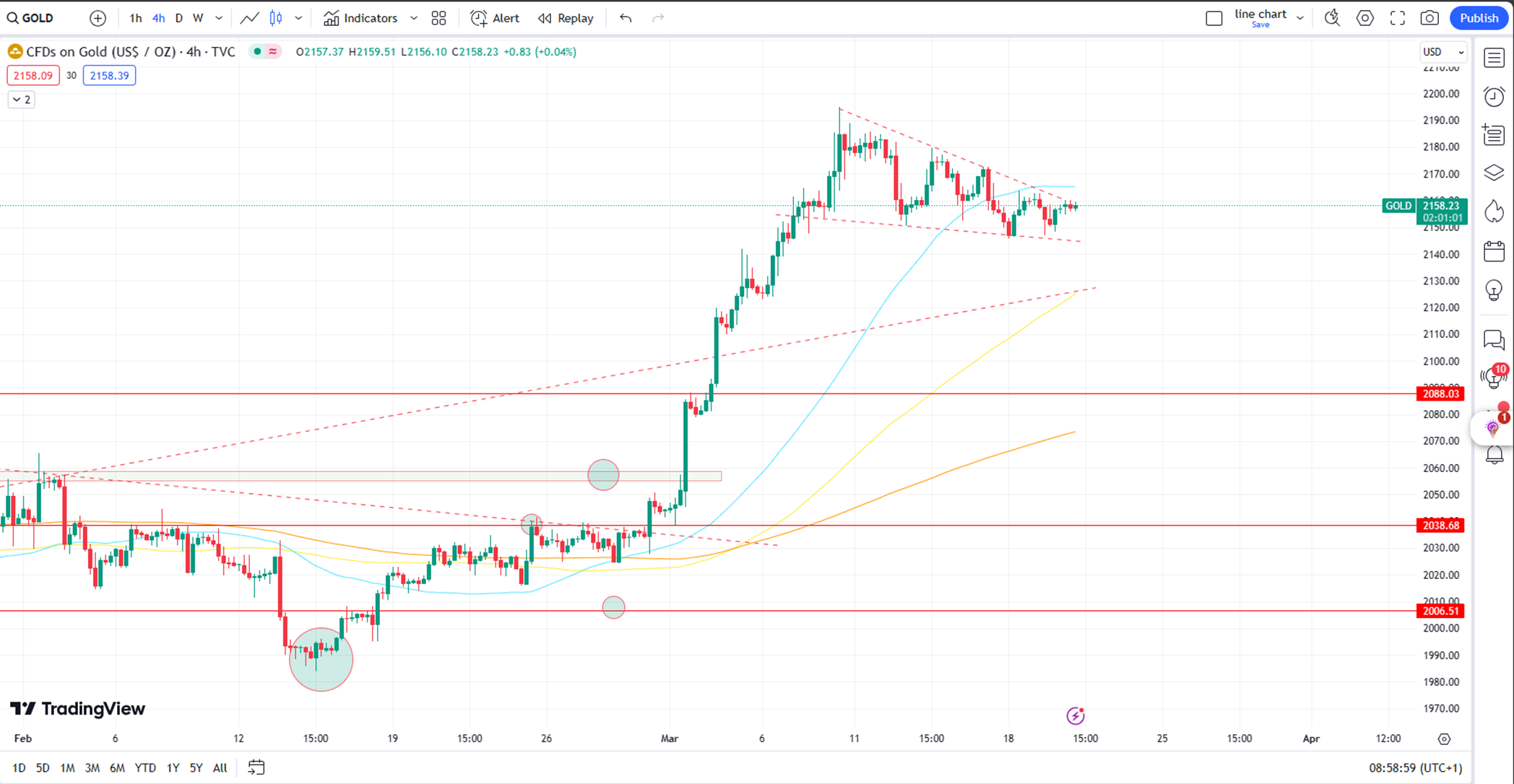This screenshot has height=784, width=1514.
Task: Enter fullscreen mode
Action: [x=1398, y=18]
